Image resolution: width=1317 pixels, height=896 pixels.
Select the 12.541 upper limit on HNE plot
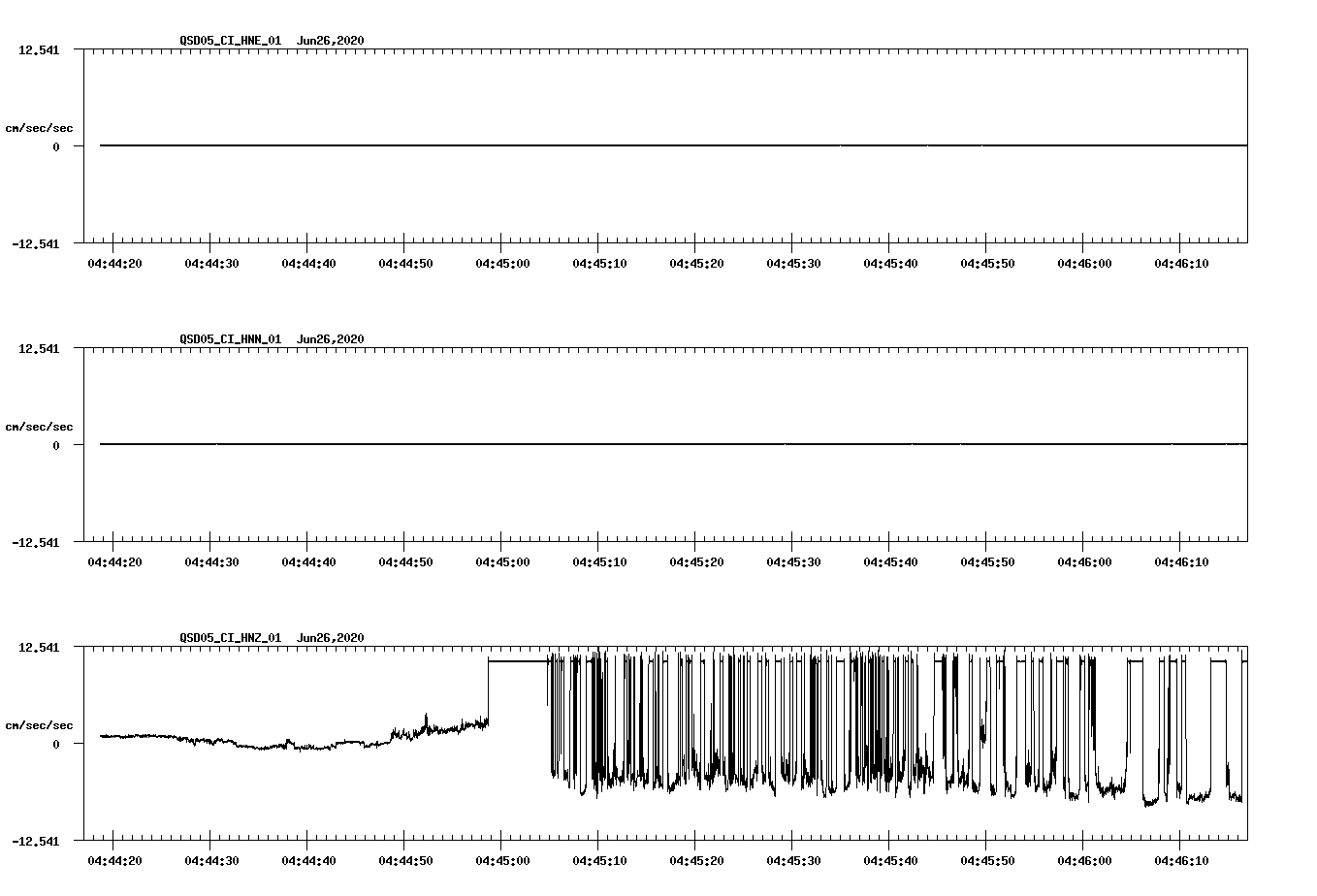point(39,50)
